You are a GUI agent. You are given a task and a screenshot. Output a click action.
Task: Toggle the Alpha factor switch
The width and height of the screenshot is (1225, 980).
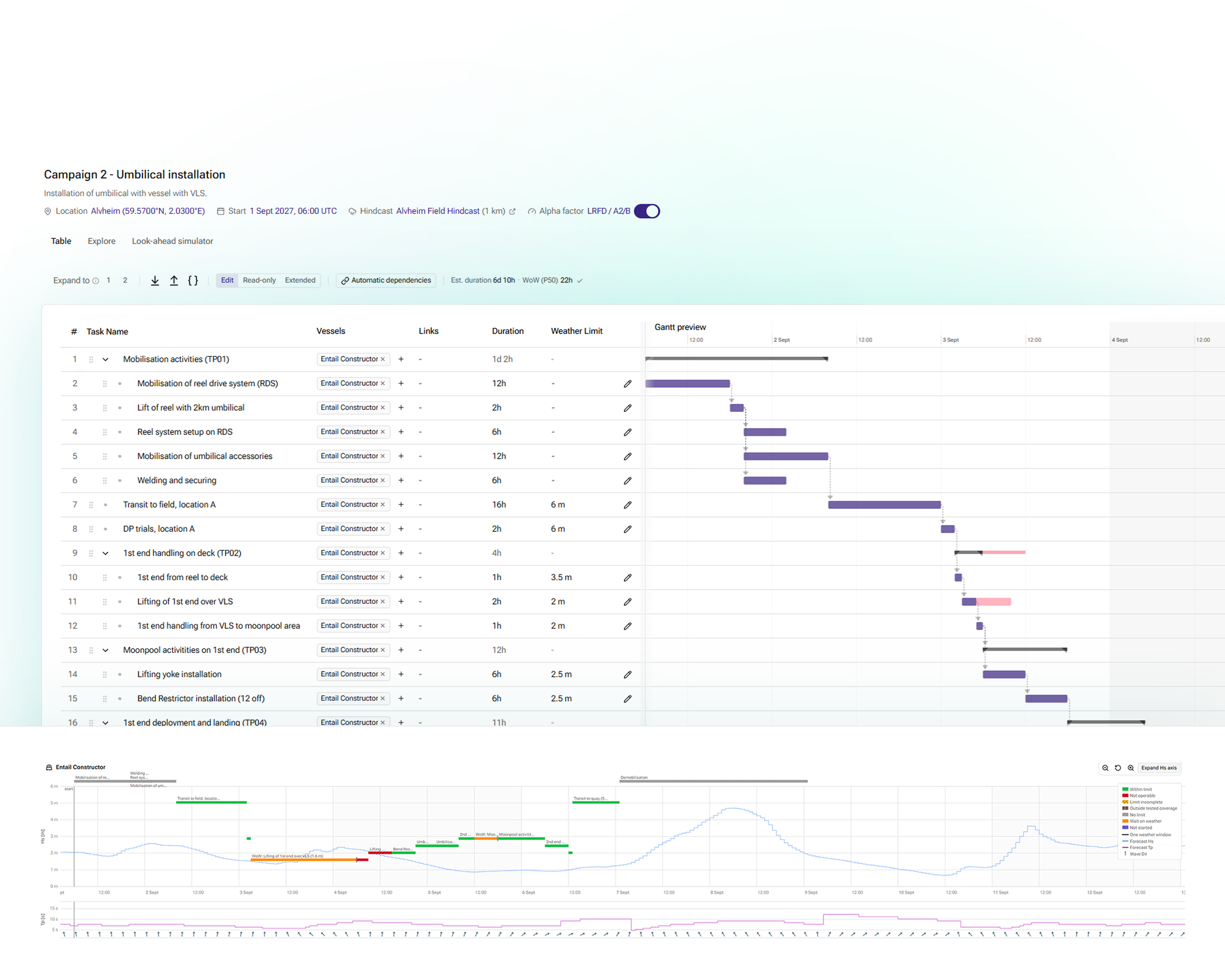click(647, 211)
